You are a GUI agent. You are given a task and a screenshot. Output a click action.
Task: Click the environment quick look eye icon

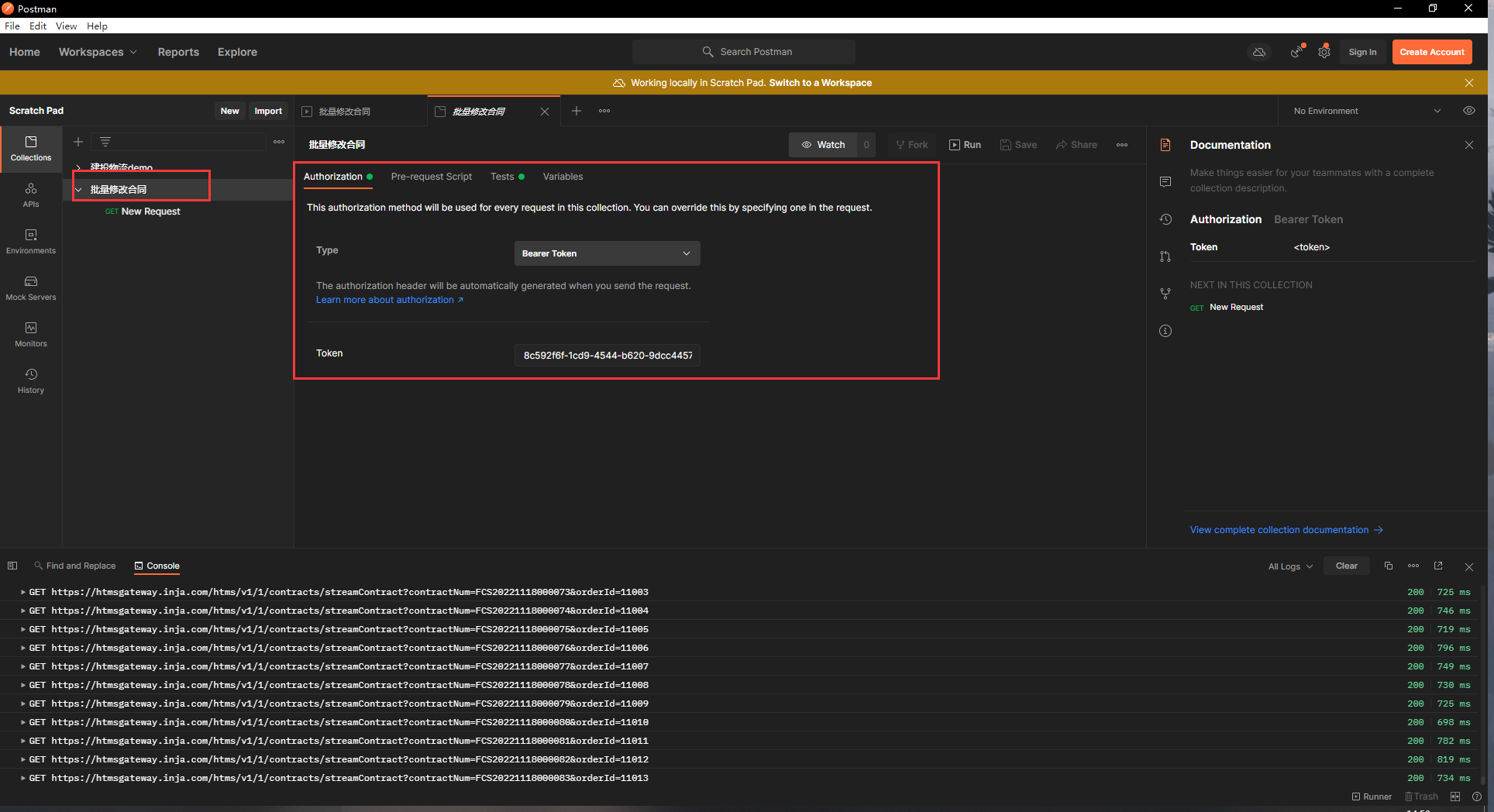pos(1469,111)
